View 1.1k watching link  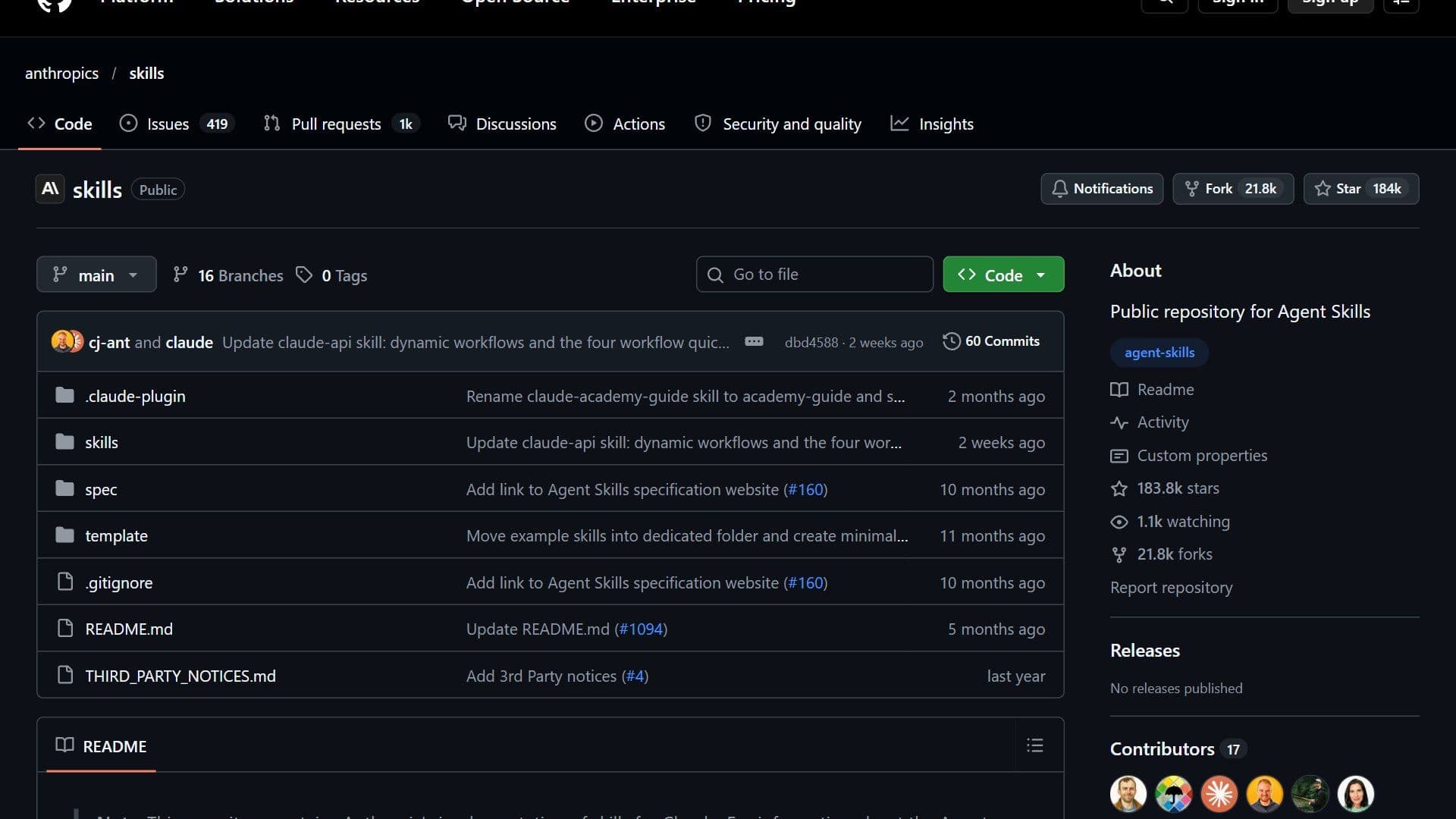point(1170,522)
